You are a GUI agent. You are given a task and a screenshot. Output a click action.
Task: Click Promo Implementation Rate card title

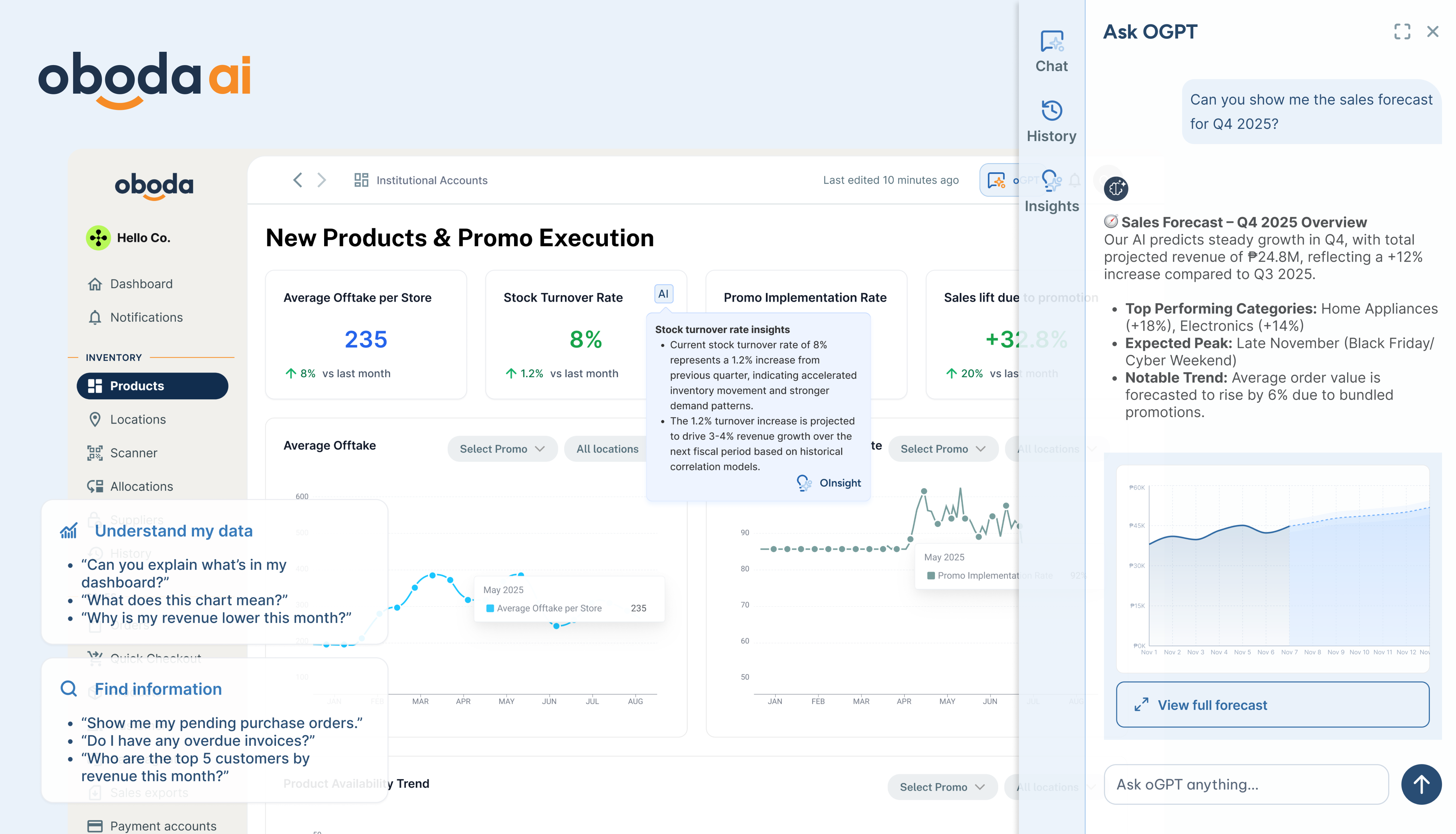point(804,297)
